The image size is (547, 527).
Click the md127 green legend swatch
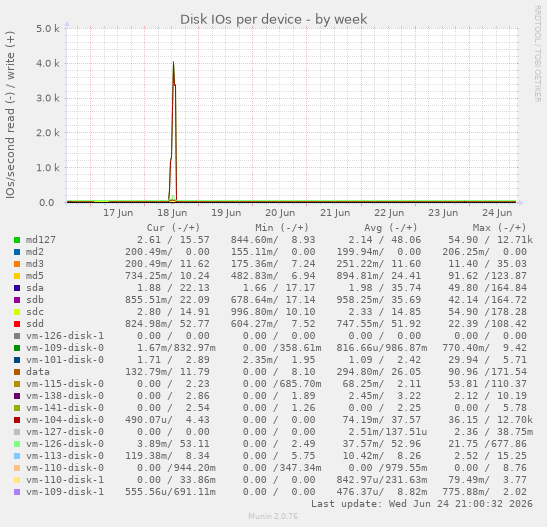(17, 240)
